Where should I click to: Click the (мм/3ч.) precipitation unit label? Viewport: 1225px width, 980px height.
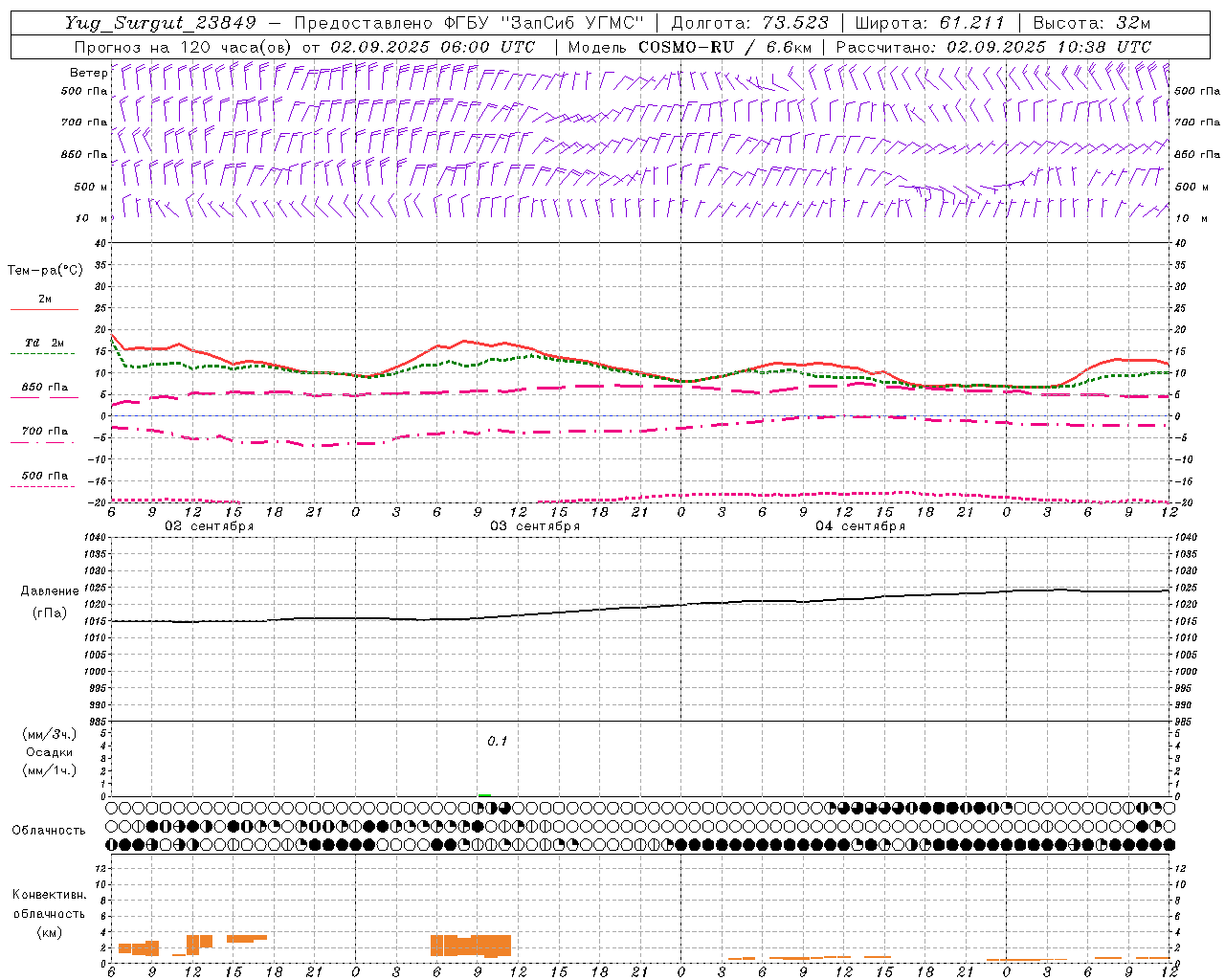[50, 734]
